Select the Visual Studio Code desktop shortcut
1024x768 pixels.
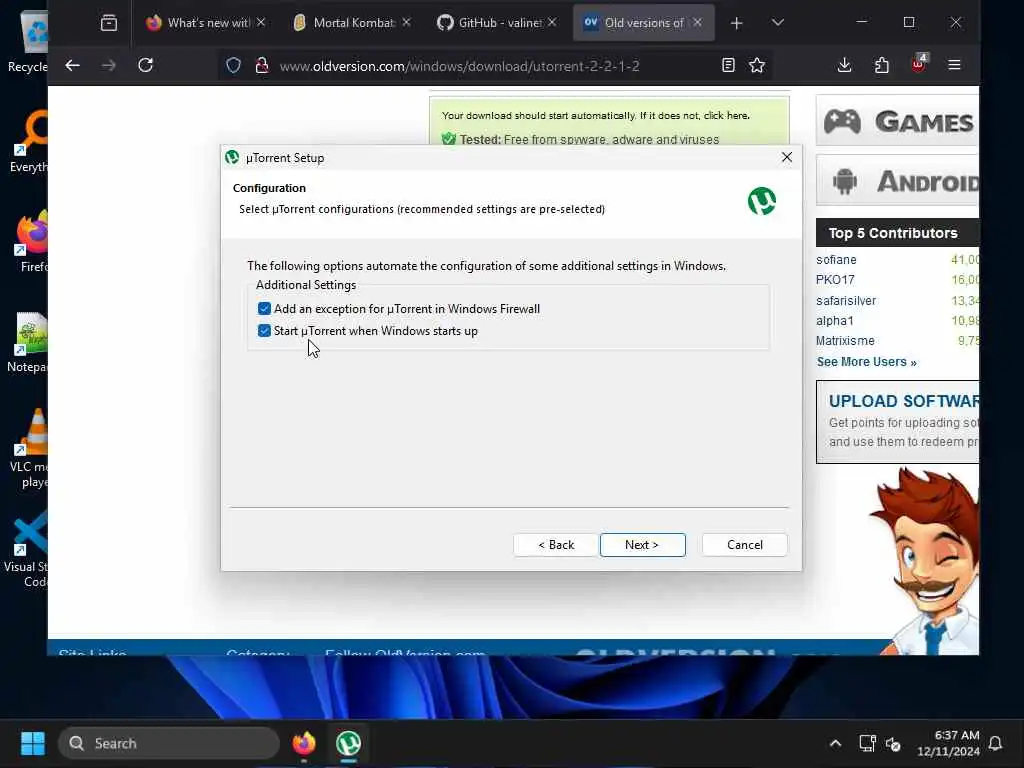(x=26, y=549)
